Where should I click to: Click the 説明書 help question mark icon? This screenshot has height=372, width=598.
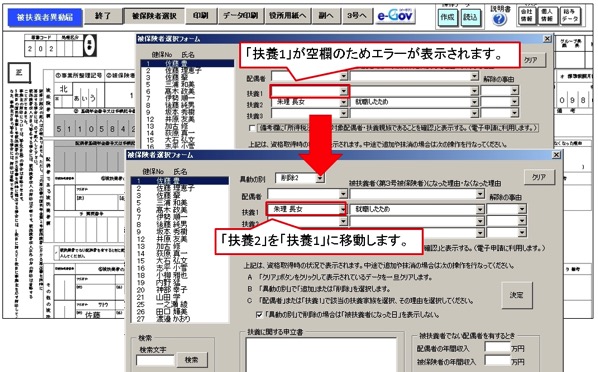tap(499, 19)
